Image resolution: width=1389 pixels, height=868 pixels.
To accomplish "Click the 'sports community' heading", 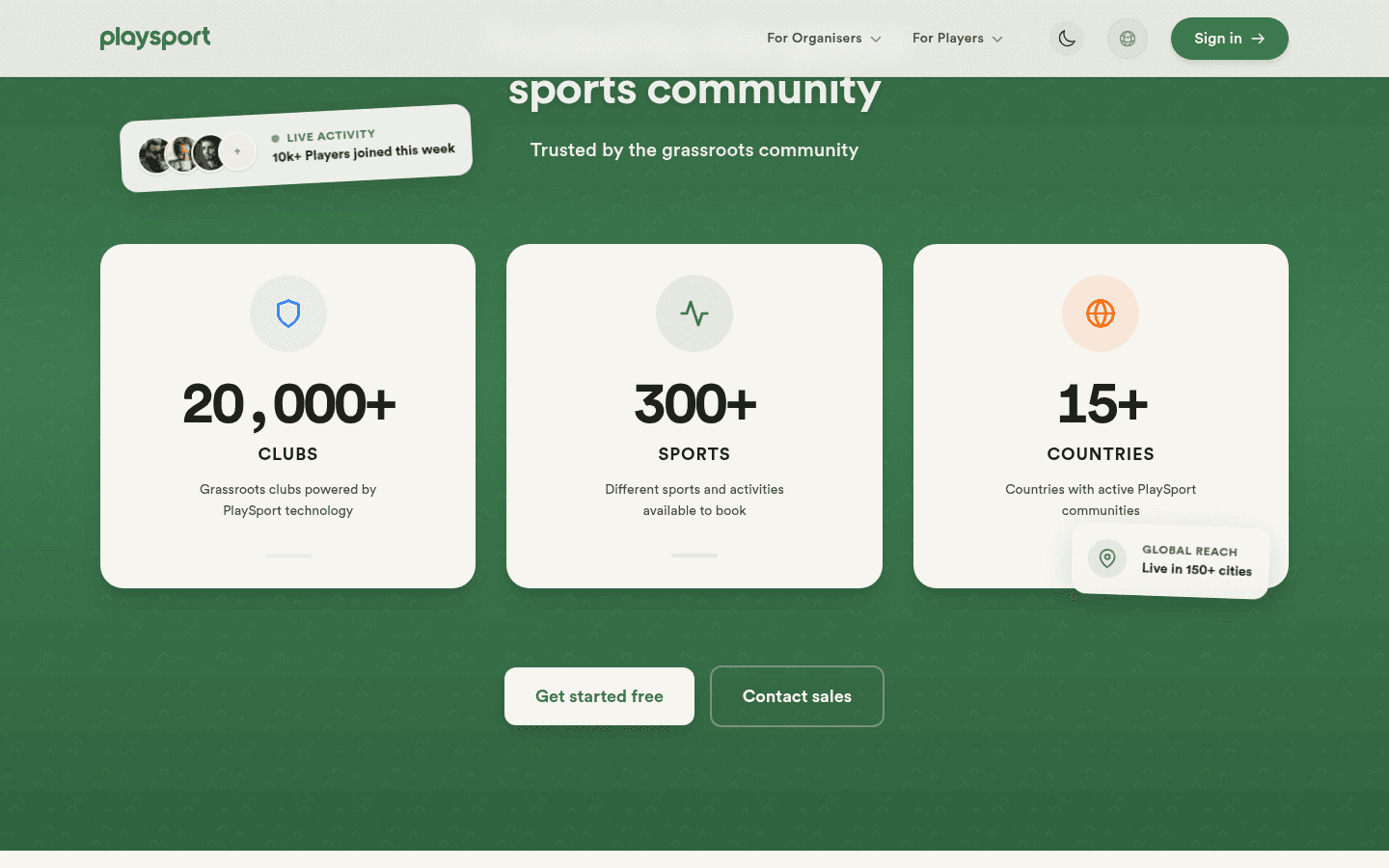I will click(694, 91).
